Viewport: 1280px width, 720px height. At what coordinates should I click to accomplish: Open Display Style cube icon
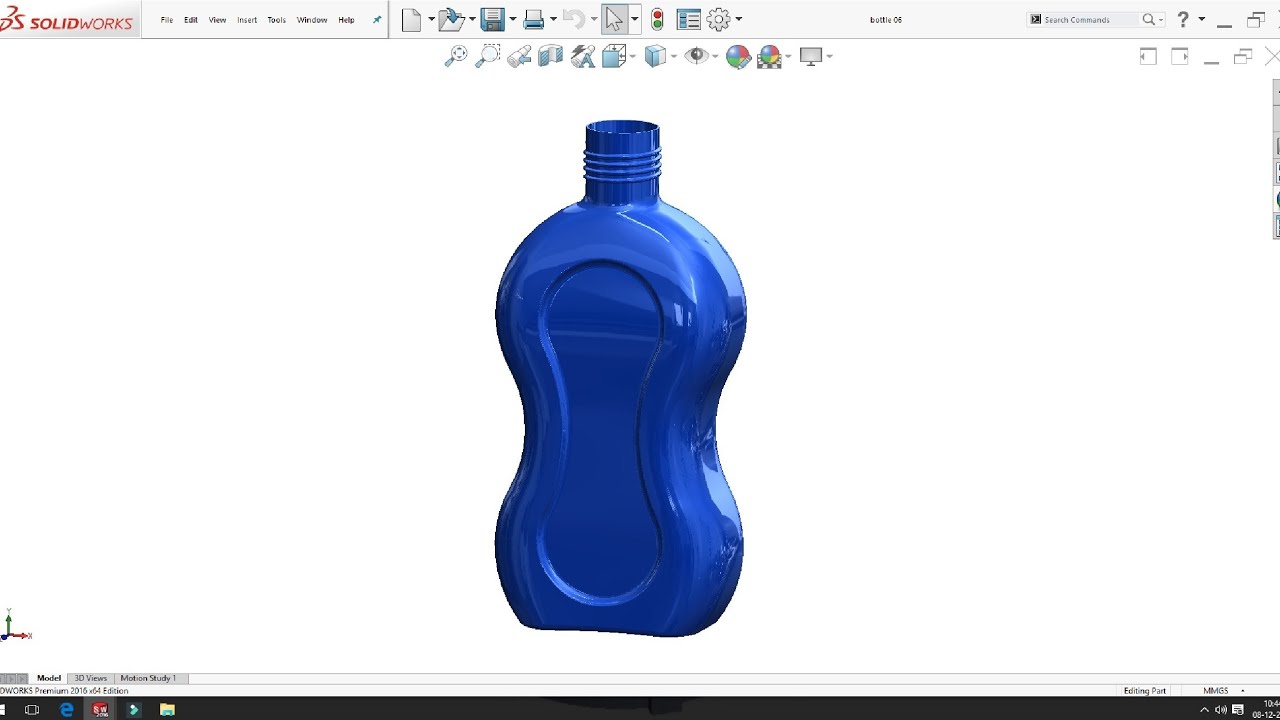(655, 57)
